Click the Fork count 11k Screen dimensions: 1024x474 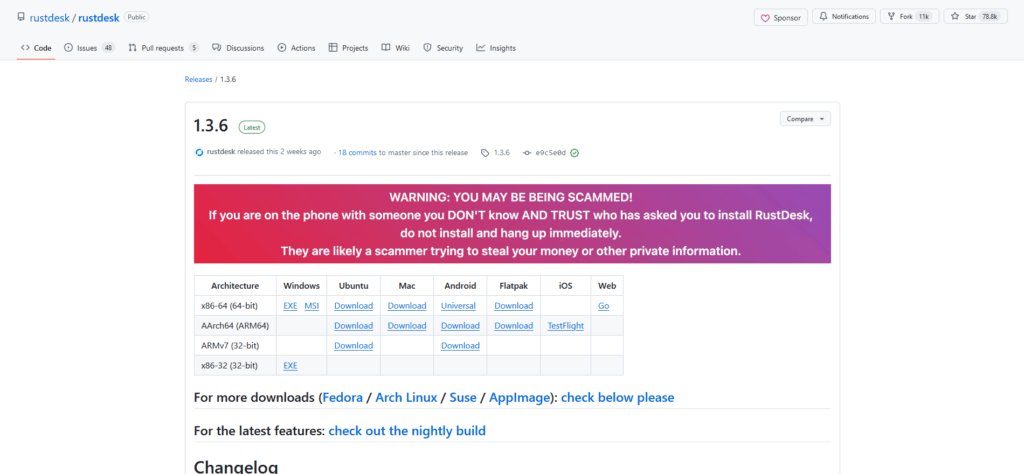pyautogui.click(x=923, y=17)
